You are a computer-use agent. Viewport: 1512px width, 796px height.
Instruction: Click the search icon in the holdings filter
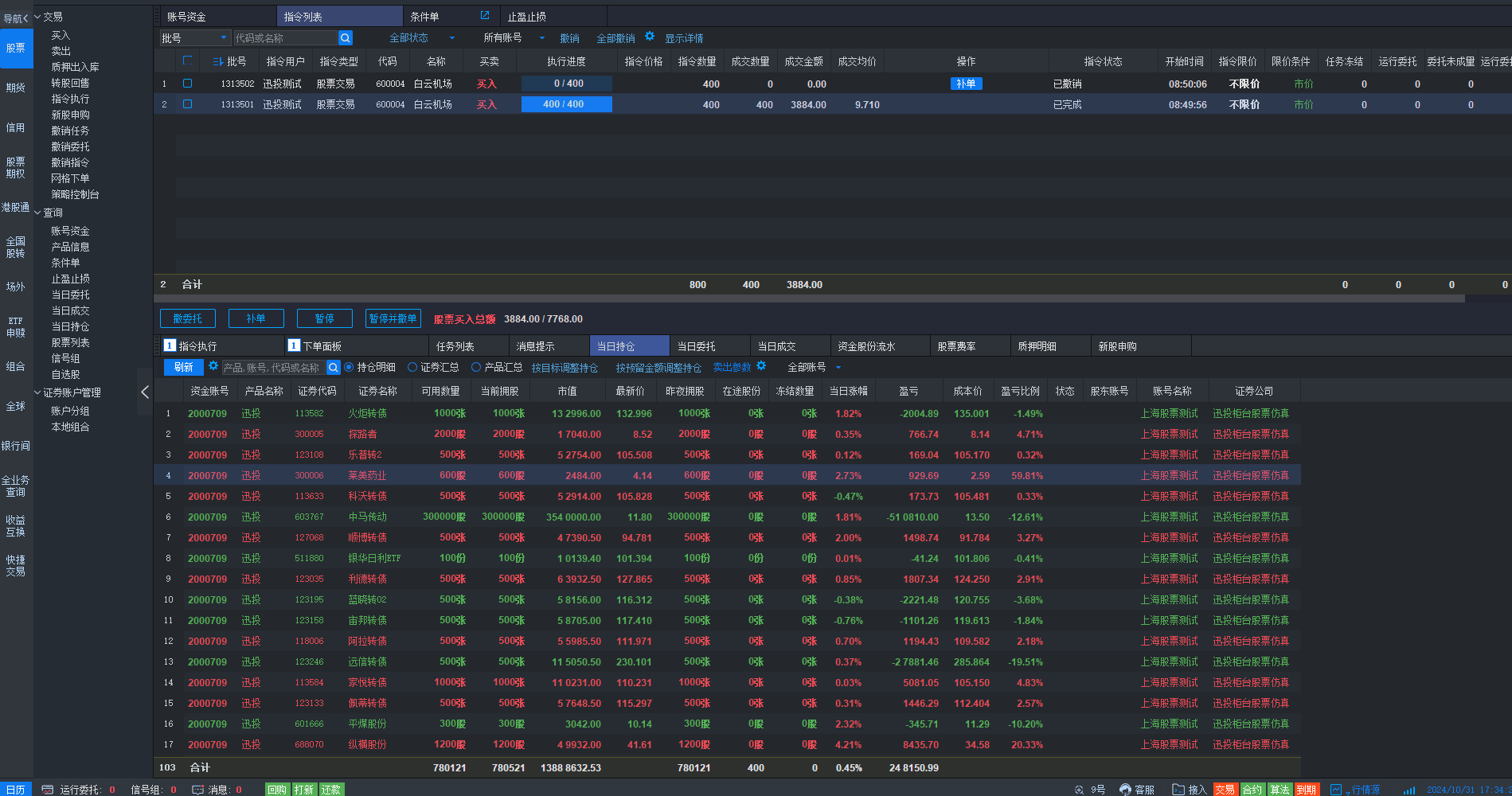[x=334, y=368]
